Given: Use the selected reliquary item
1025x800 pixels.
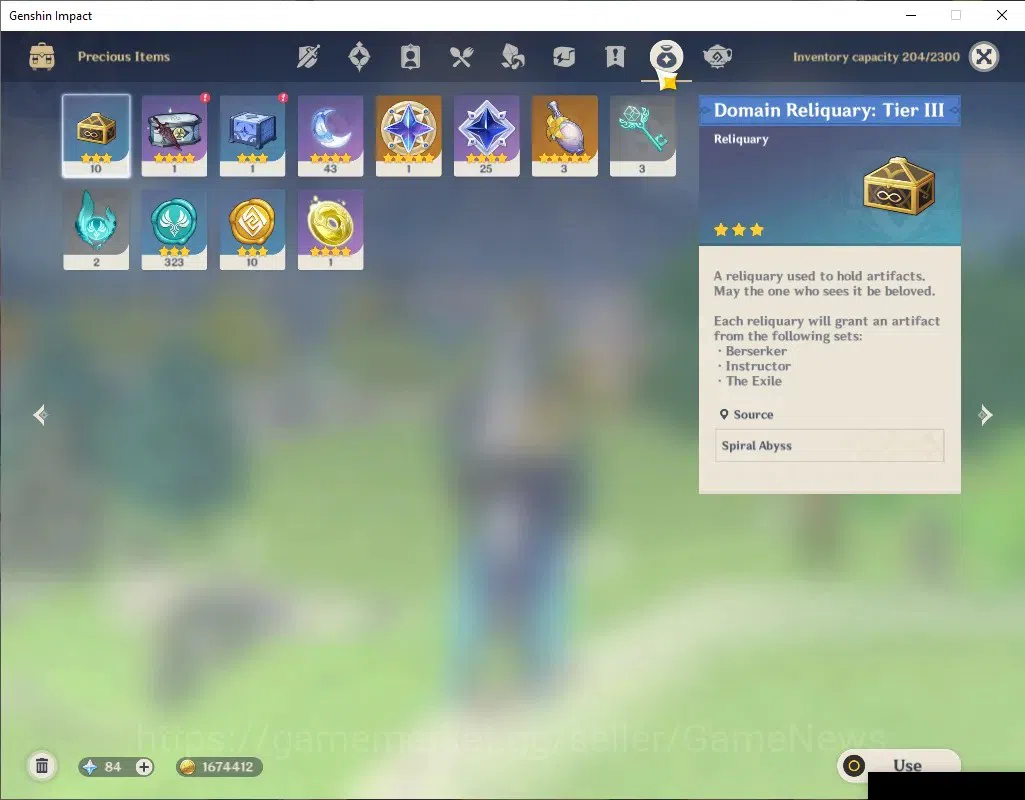Looking at the screenshot, I should 899,765.
